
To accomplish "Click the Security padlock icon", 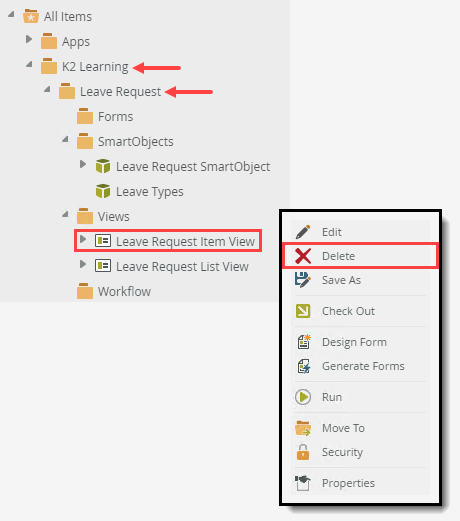I will point(303,452).
